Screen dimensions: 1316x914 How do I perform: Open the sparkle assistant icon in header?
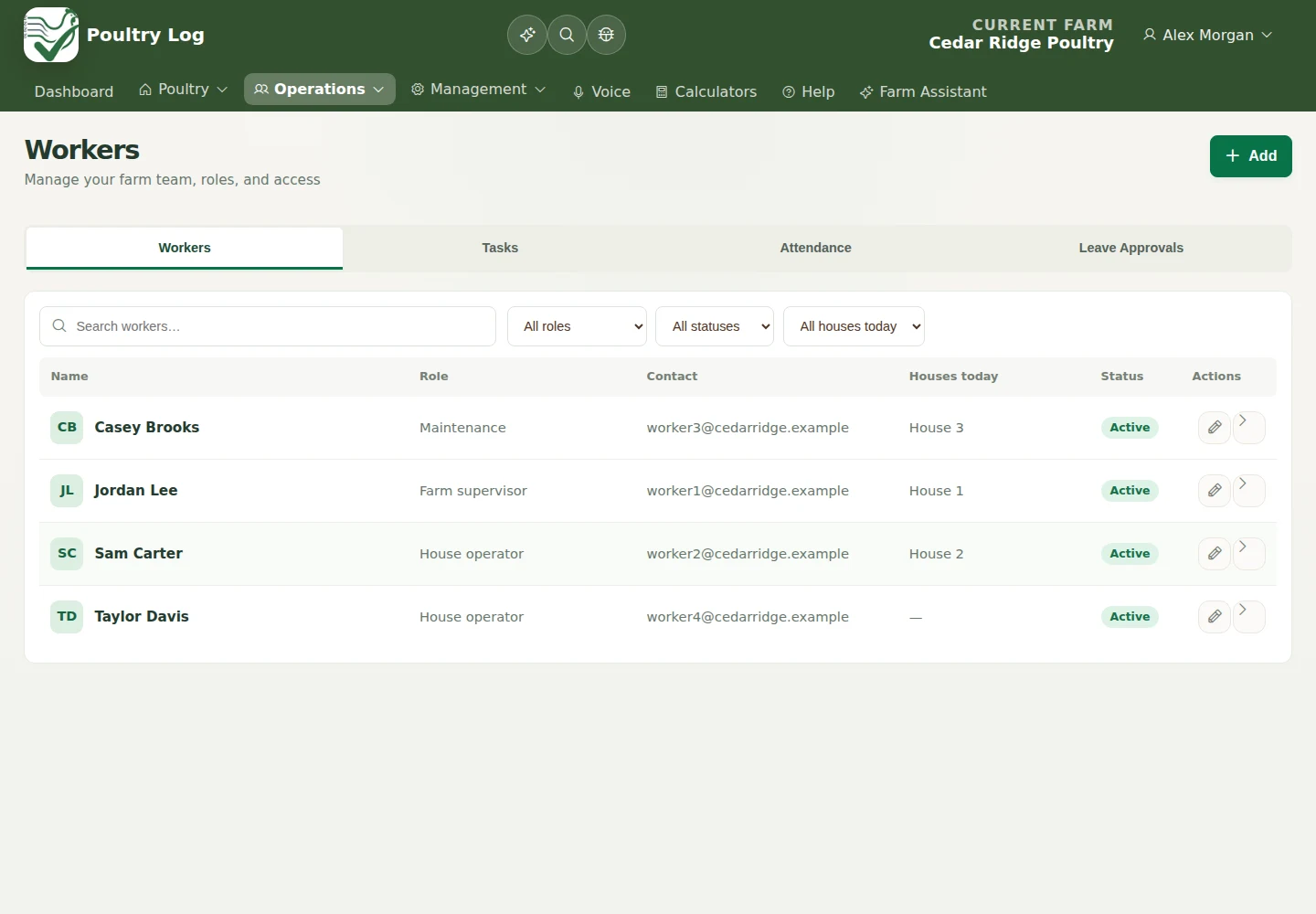pyautogui.click(x=527, y=35)
